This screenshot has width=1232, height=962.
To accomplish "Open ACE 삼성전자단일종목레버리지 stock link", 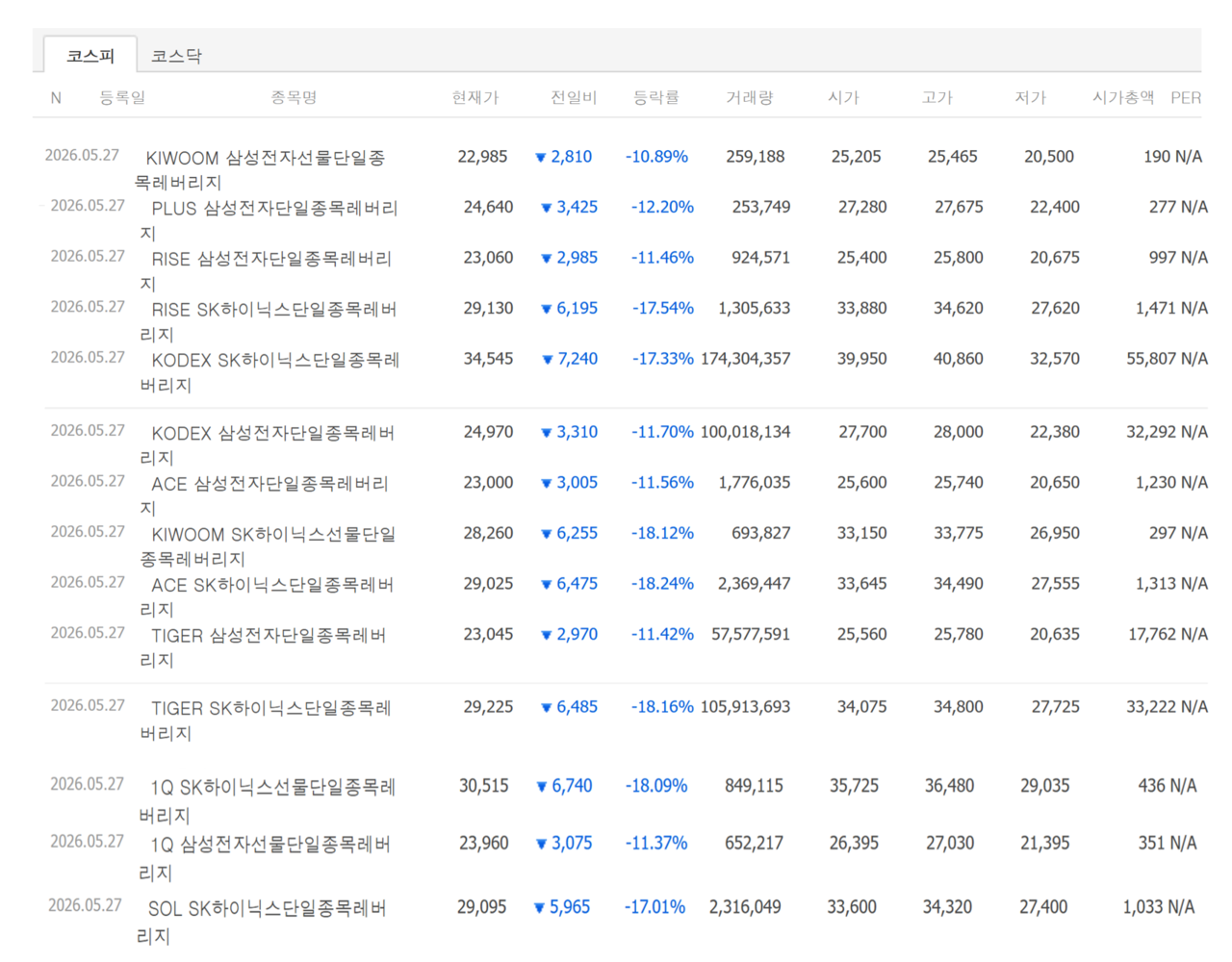I will (x=265, y=495).
